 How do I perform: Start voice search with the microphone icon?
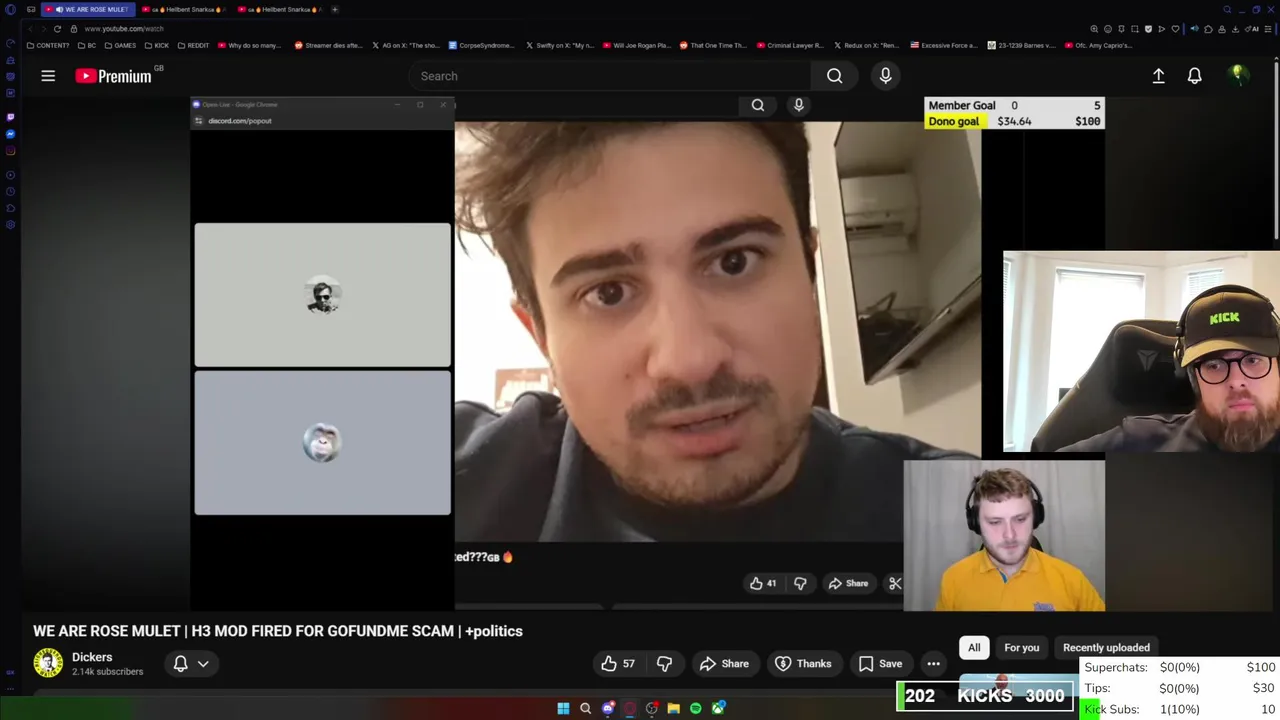pos(885,76)
